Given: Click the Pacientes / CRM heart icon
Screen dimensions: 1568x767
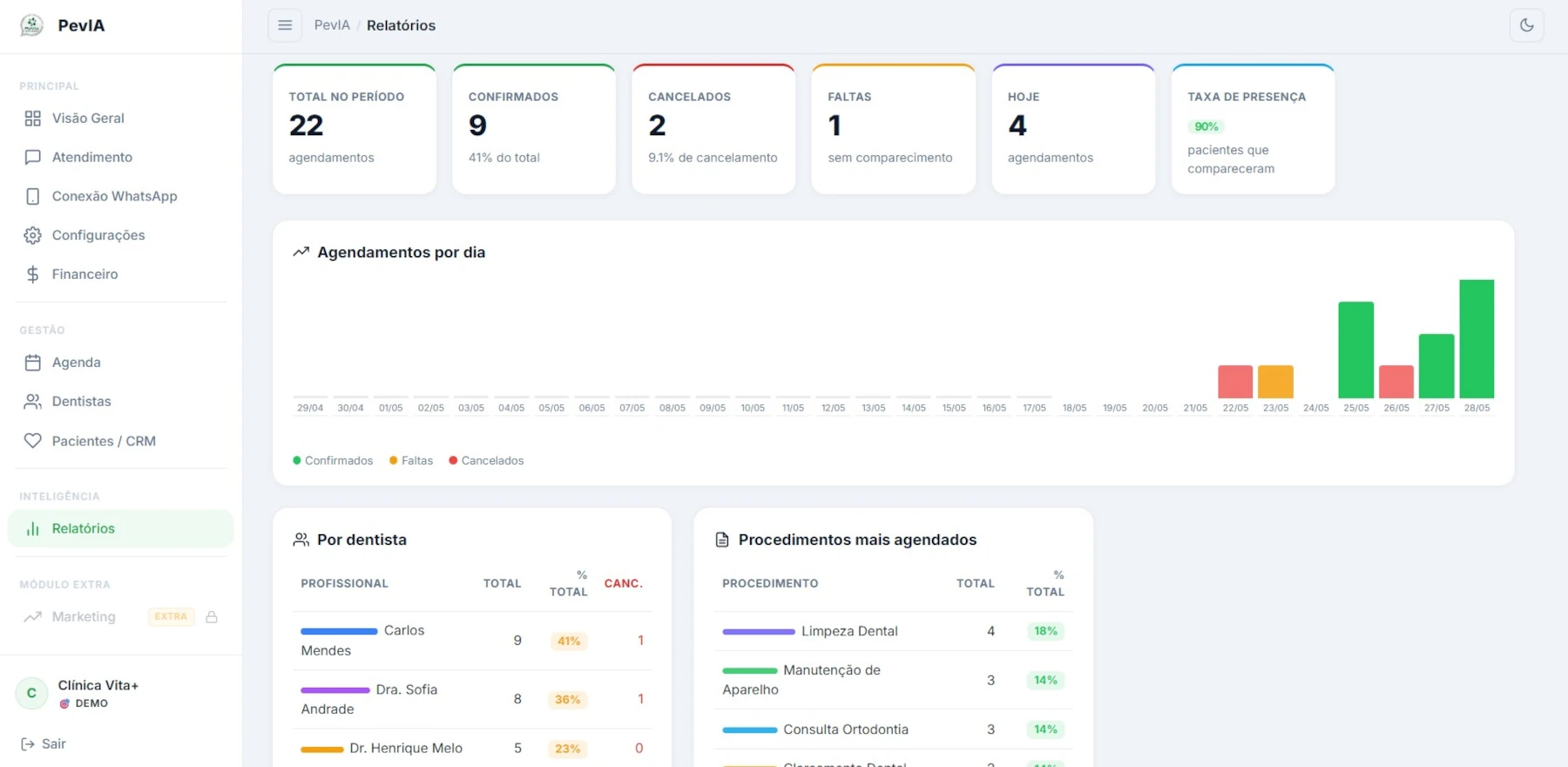Looking at the screenshot, I should 33,441.
